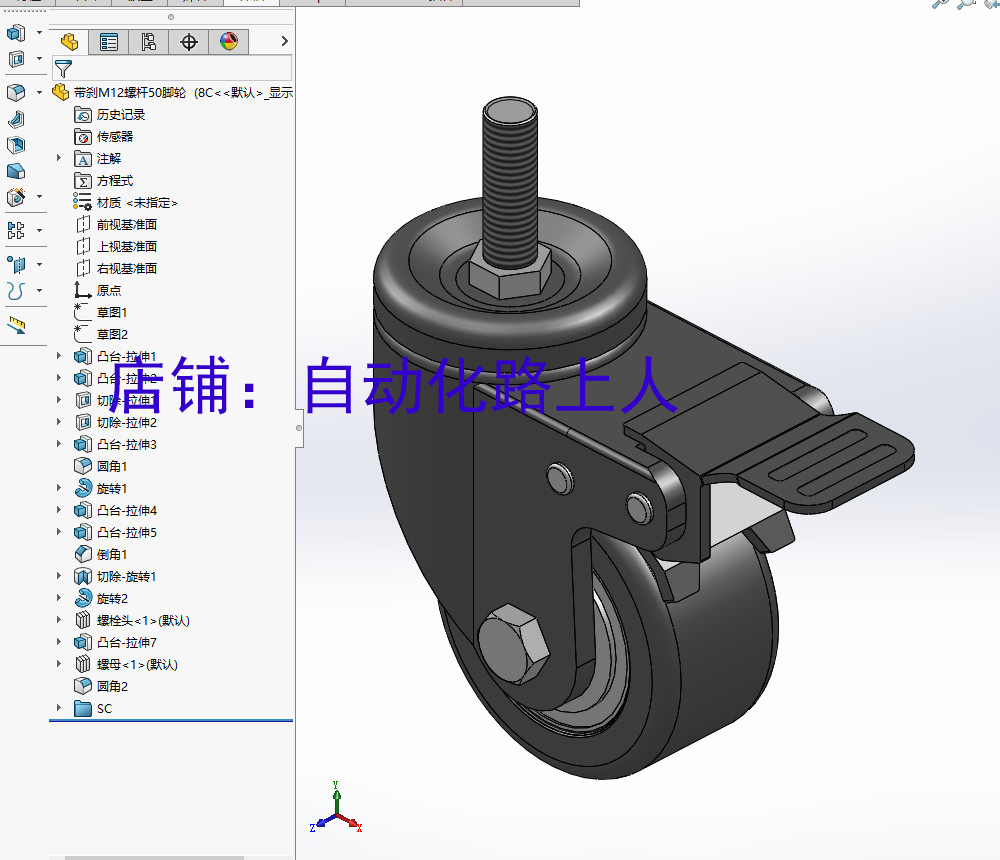Click the second left toolbar box icon
The height and width of the screenshot is (860, 1000).
point(17,59)
